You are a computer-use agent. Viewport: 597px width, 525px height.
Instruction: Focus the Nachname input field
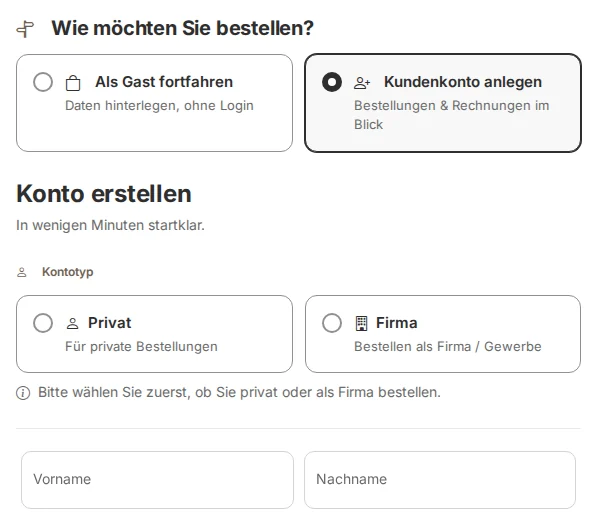[440, 480]
